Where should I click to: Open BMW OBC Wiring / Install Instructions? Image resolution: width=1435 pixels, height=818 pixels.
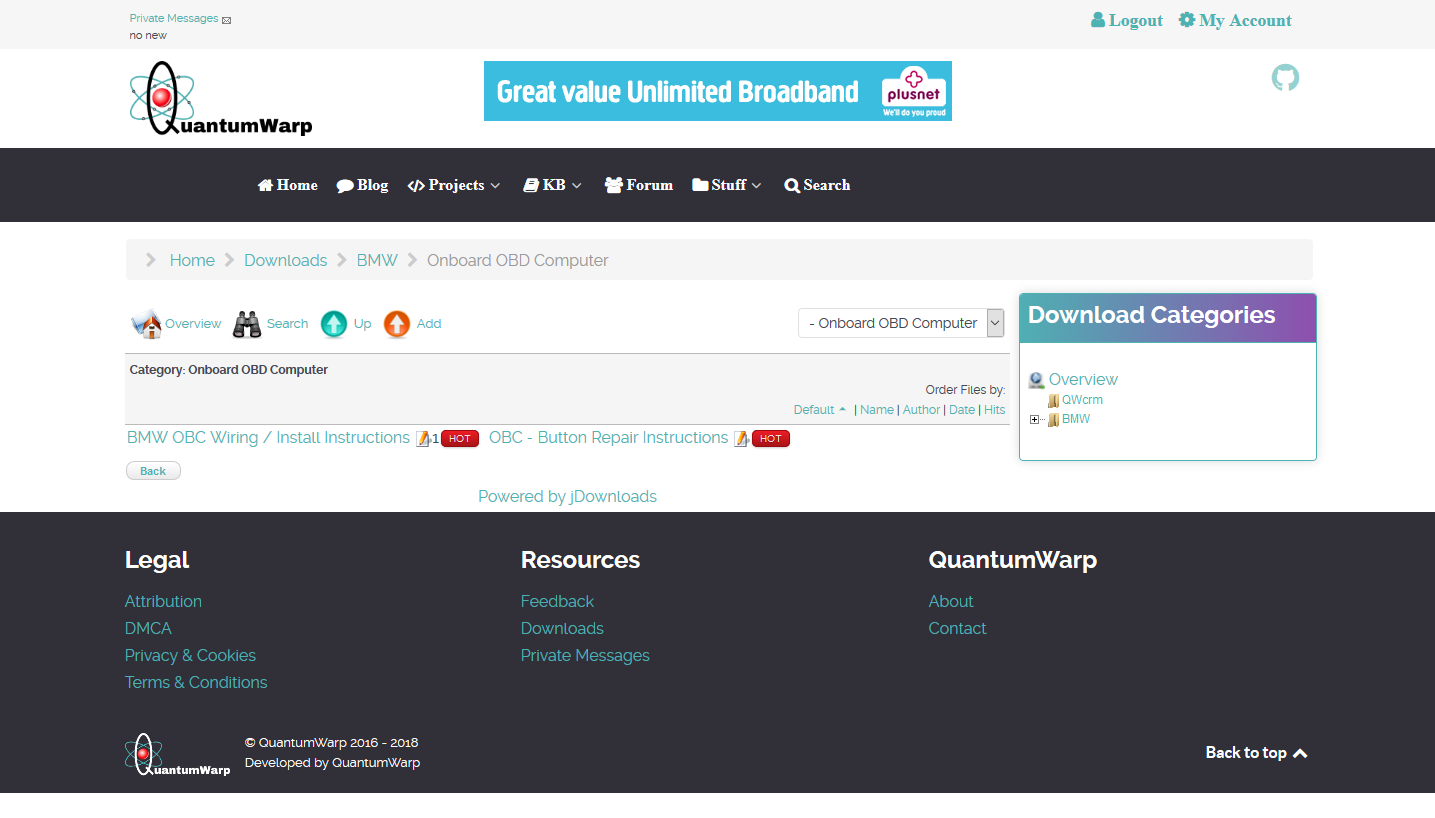[x=268, y=438]
